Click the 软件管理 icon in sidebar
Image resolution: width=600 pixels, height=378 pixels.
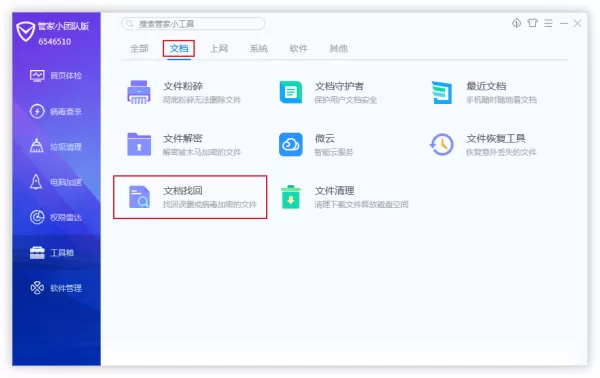coord(37,288)
